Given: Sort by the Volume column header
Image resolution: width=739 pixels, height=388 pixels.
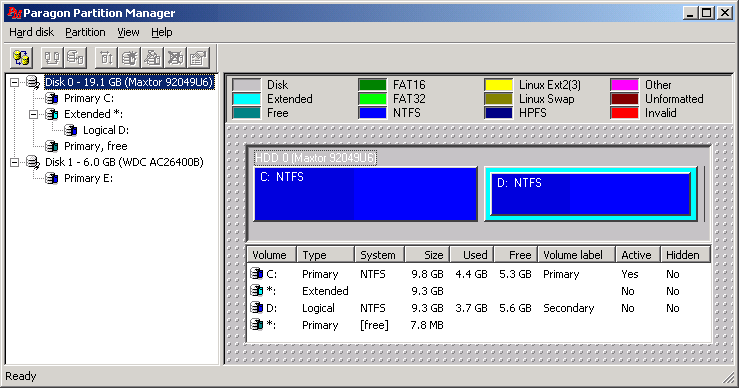Looking at the screenshot, I should coord(272,255).
